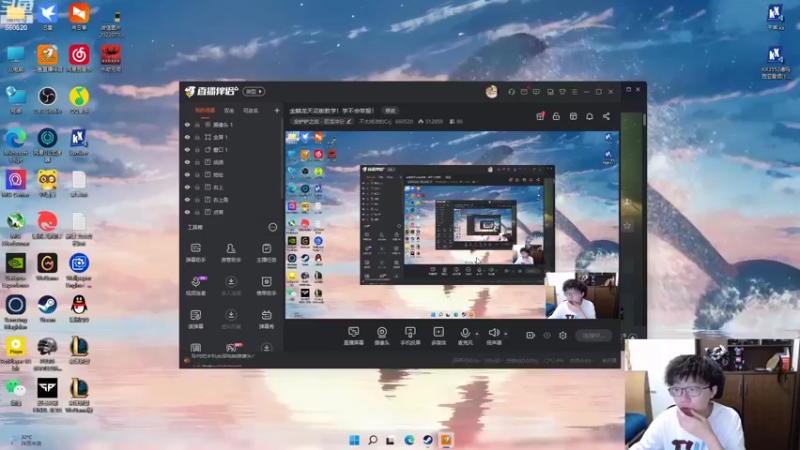Click the share icon above the preview
This screenshot has width=800, height=450.
(606, 116)
